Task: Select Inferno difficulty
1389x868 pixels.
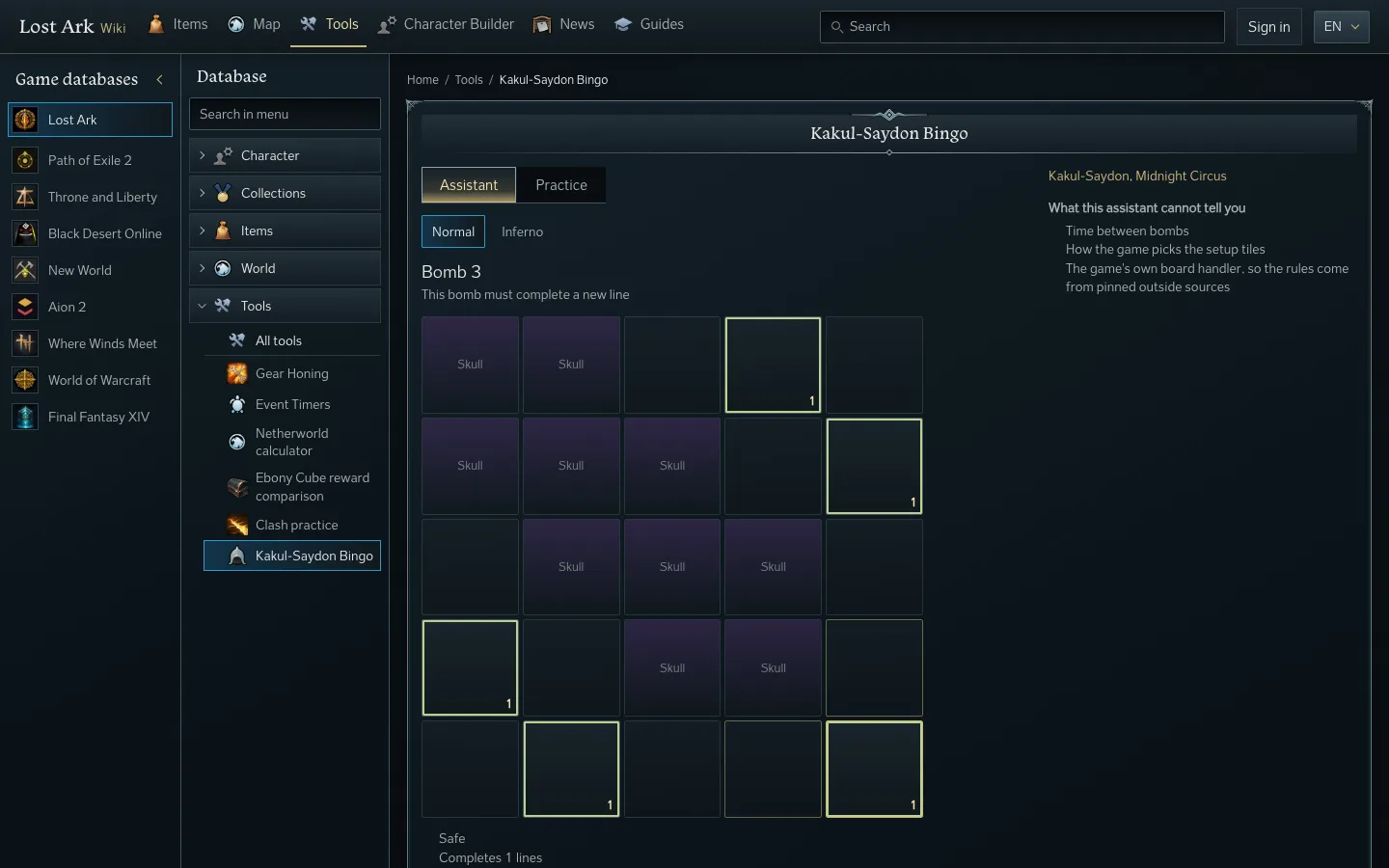Action: click(522, 231)
